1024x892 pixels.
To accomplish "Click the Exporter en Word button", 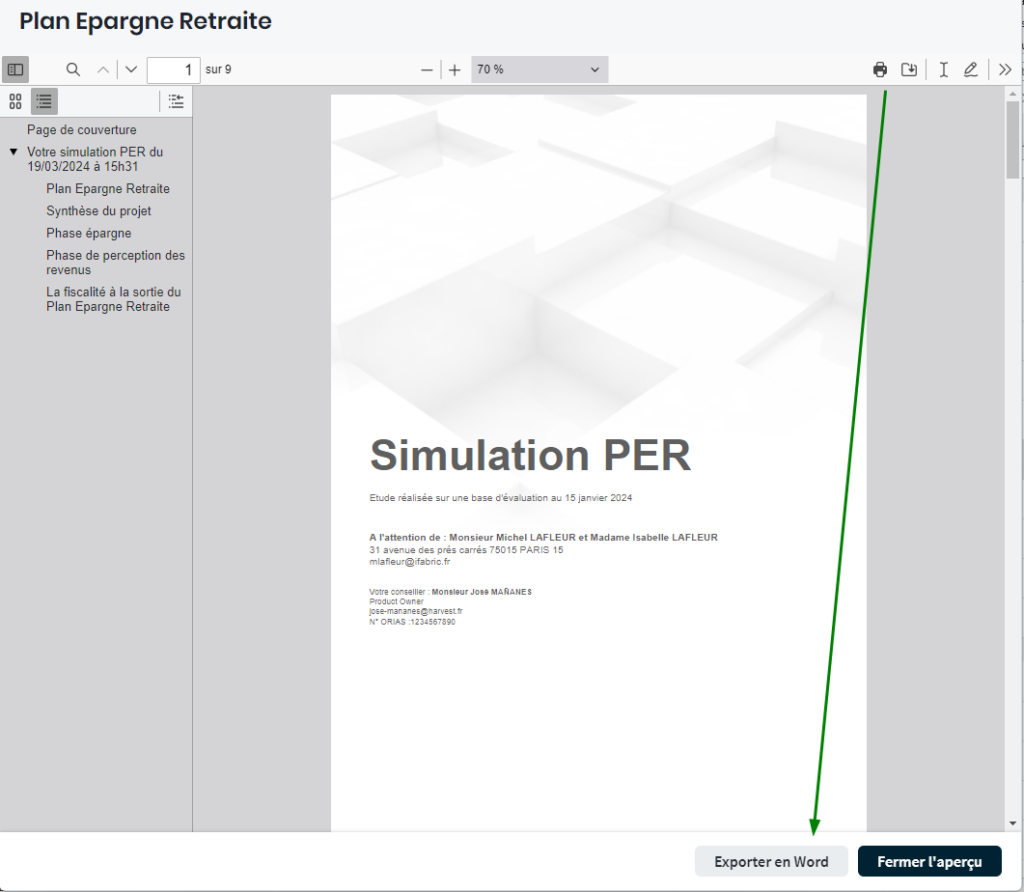I will (x=771, y=861).
